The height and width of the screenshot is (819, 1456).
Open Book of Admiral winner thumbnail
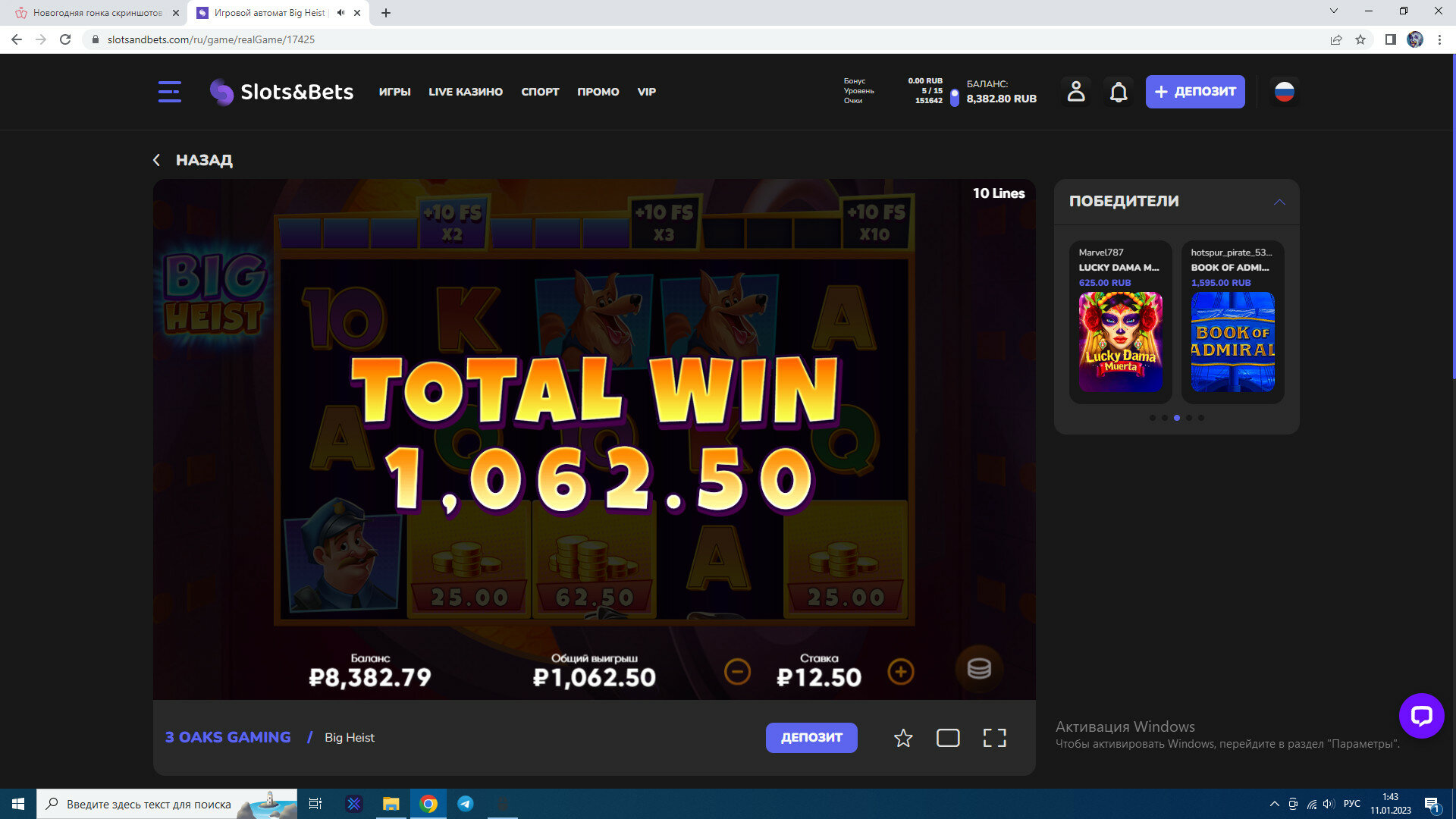1232,342
